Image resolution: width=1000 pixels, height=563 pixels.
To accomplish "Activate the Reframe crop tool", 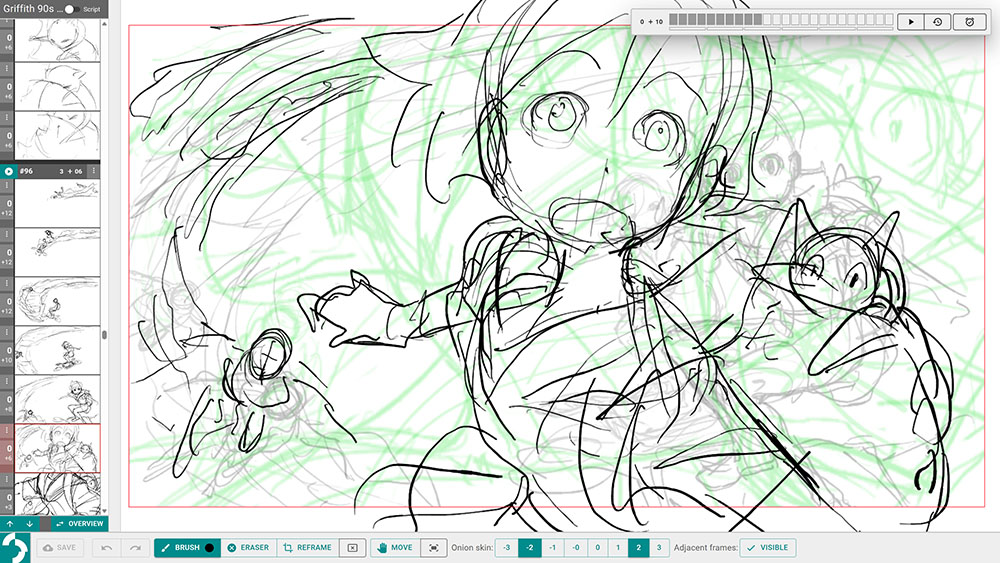I will point(306,548).
